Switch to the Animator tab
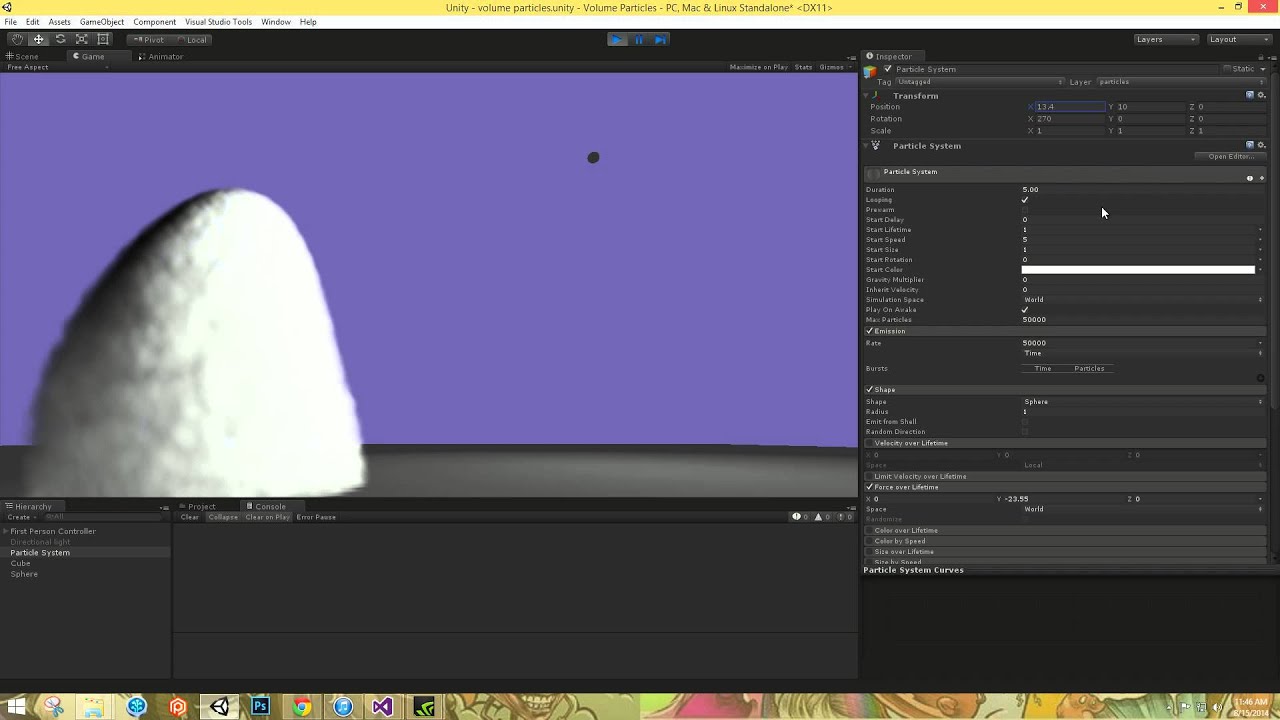The height and width of the screenshot is (720, 1280). pos(161,56)
